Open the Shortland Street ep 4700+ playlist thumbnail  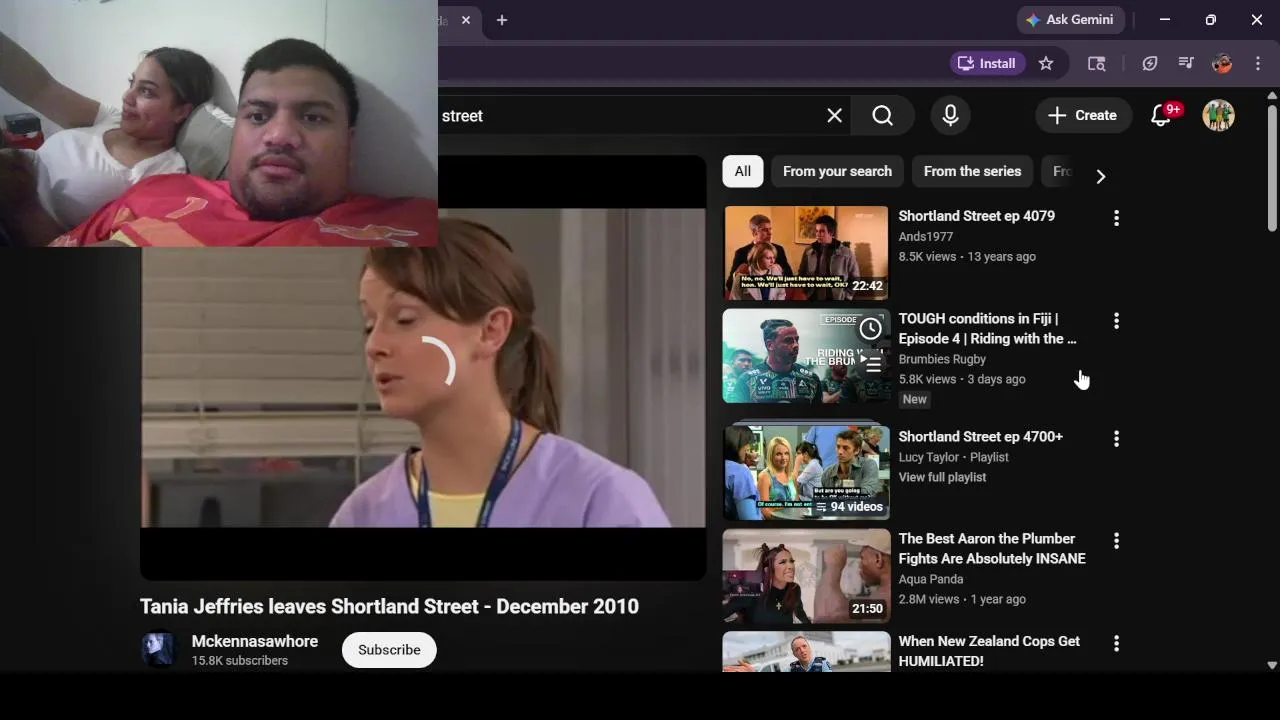tap(806, 472)
